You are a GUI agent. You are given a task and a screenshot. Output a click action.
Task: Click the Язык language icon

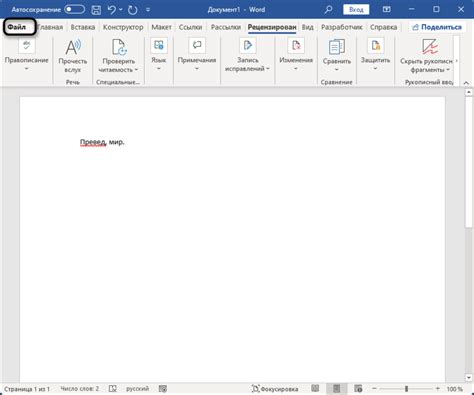click(x=159, y=46)
